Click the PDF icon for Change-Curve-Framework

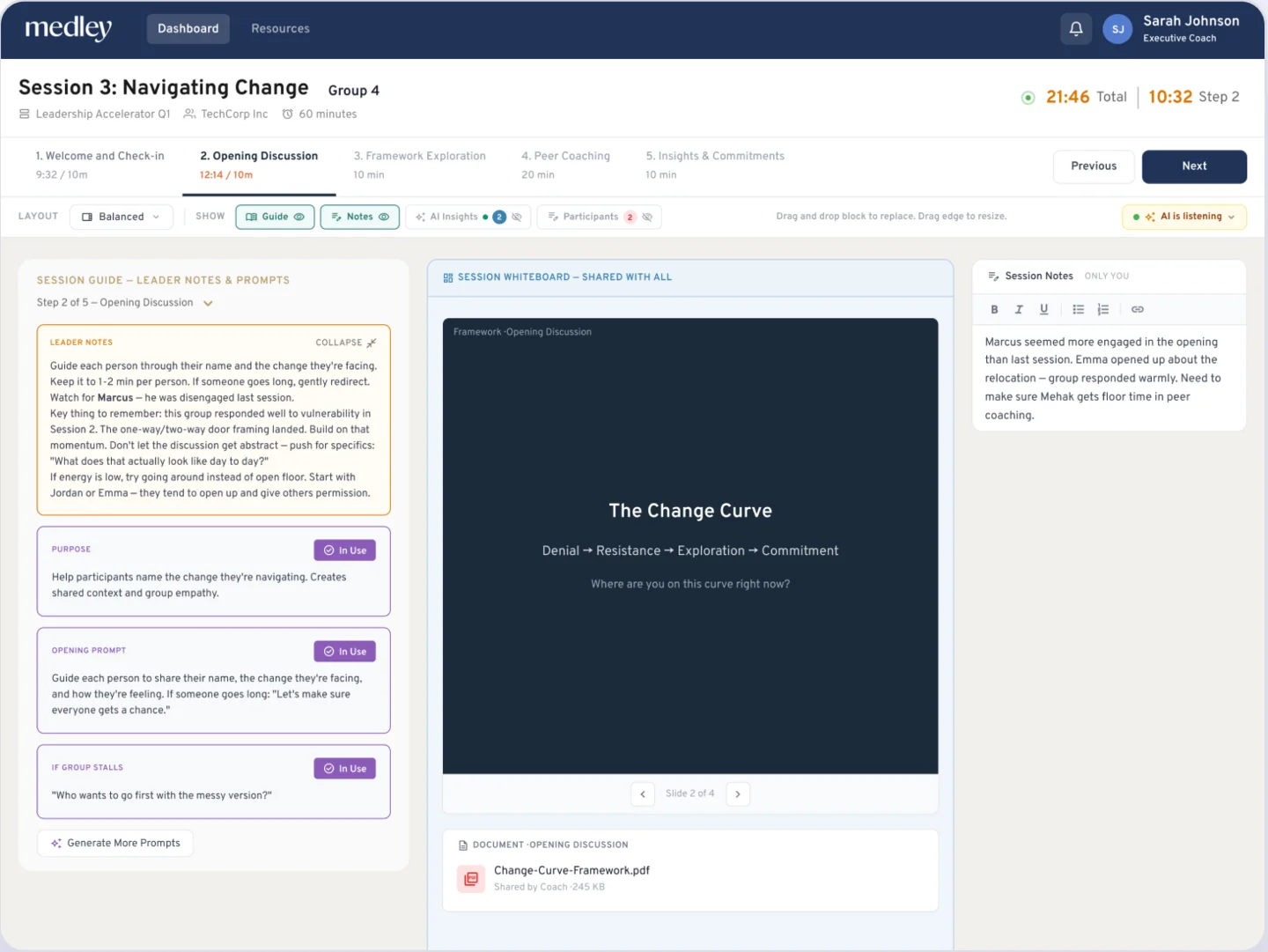point(471,878)
